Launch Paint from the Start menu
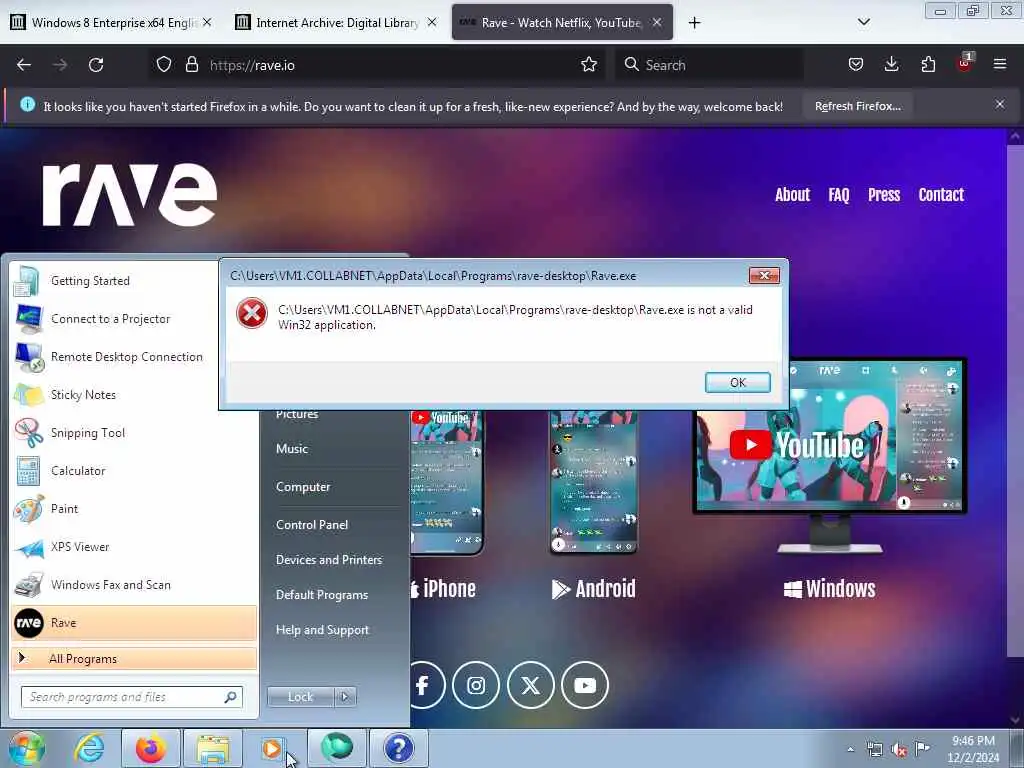The width and height of the screenshot is (1024, 768). [x=134, y=509]
